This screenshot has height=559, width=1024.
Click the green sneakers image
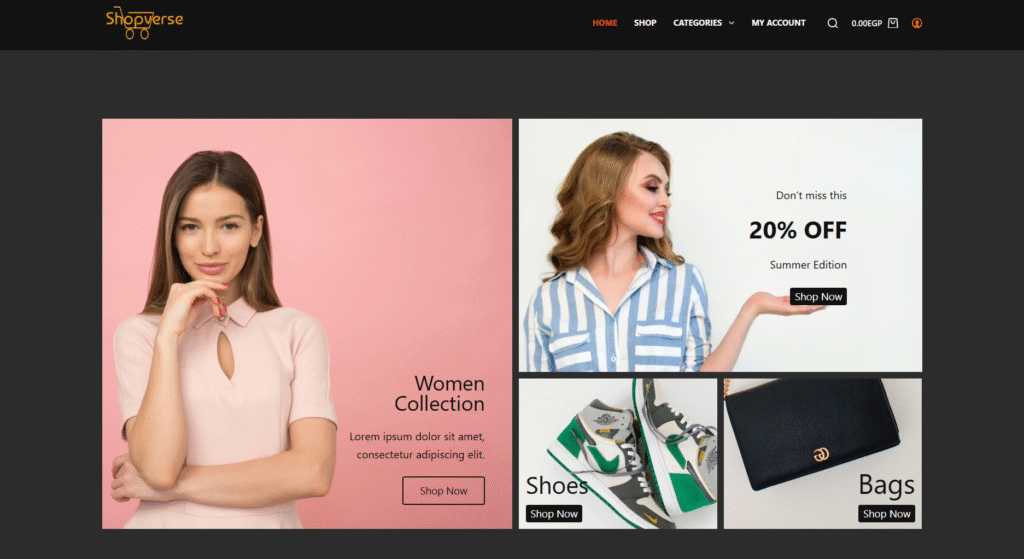618,453
